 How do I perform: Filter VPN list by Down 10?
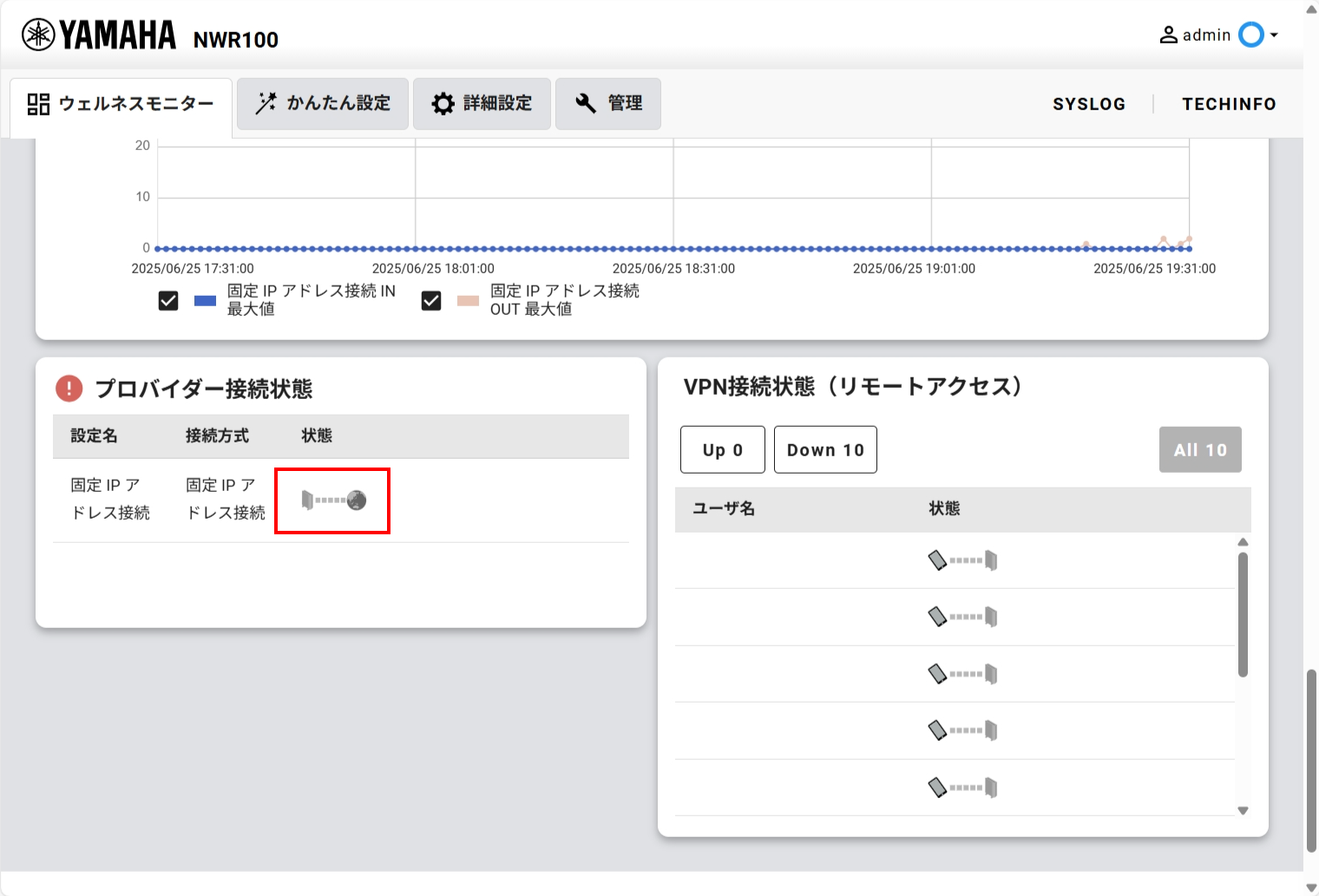(x=825, y=449)
